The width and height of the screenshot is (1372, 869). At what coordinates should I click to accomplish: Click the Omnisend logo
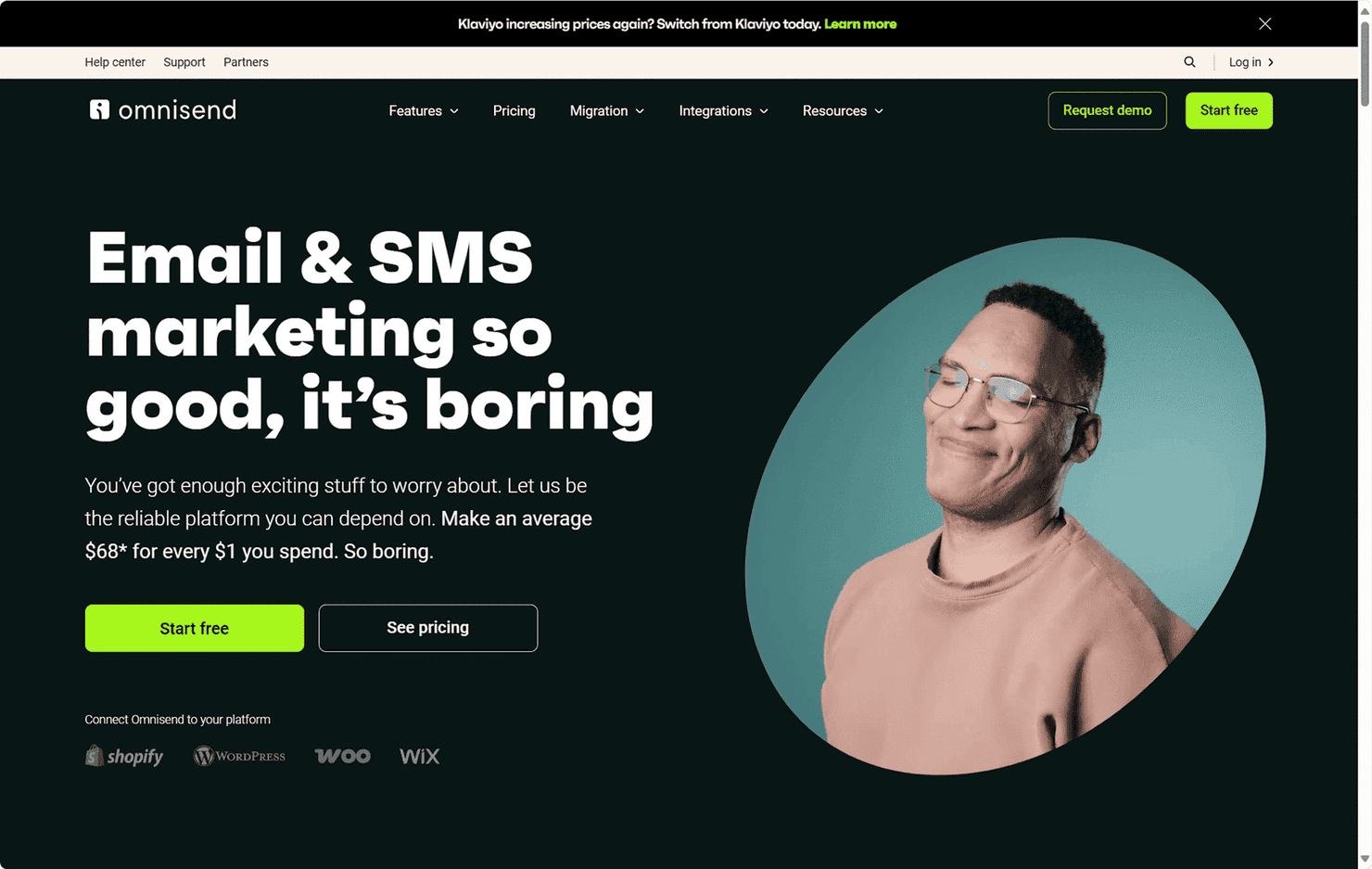pos(162,109)
